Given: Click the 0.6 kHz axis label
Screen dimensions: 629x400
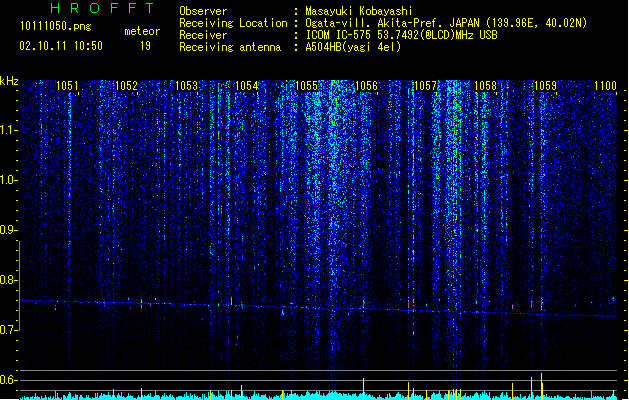Looking at the screenshot, I should [8, 380].
